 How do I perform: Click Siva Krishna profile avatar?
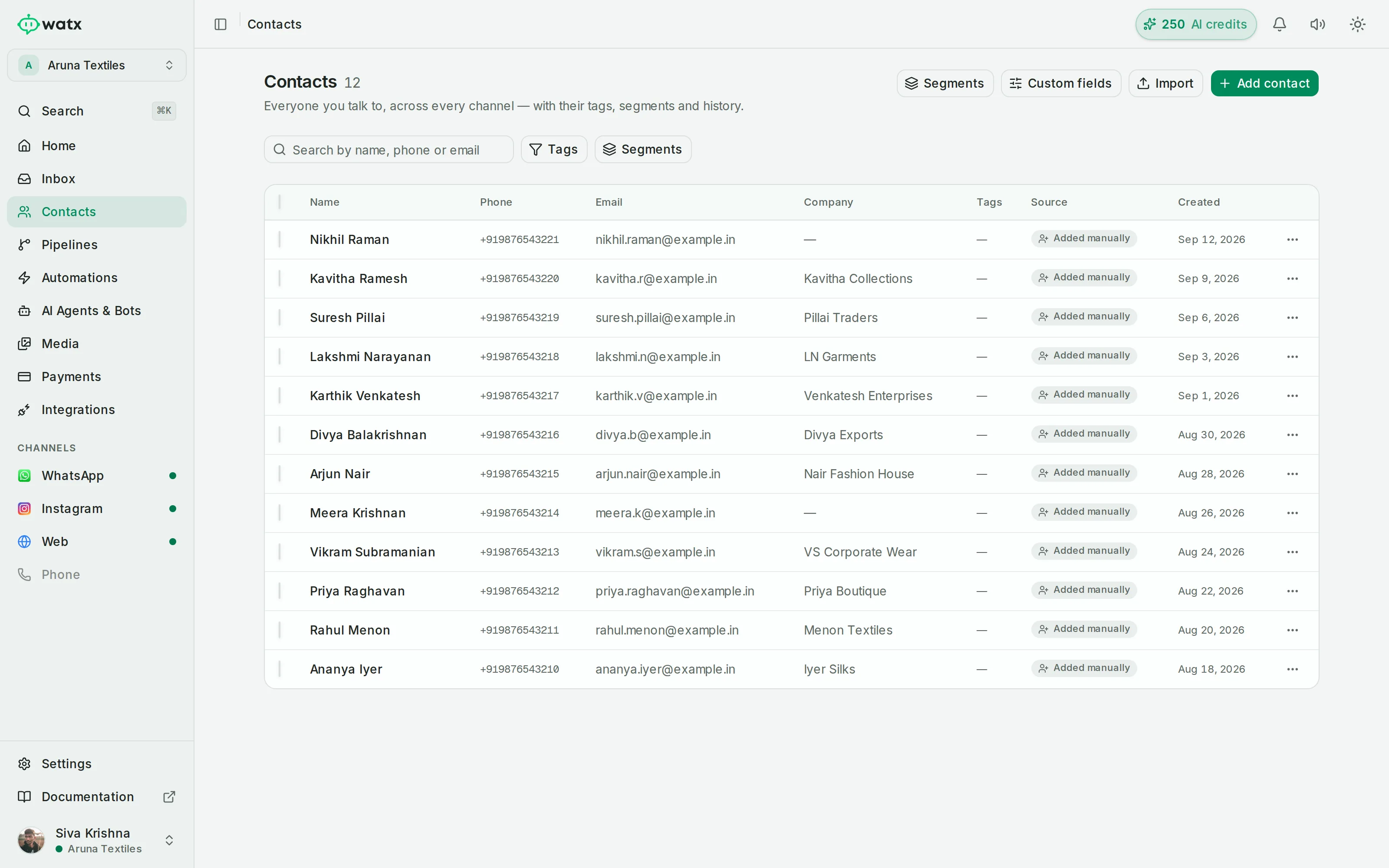(31, 840)
